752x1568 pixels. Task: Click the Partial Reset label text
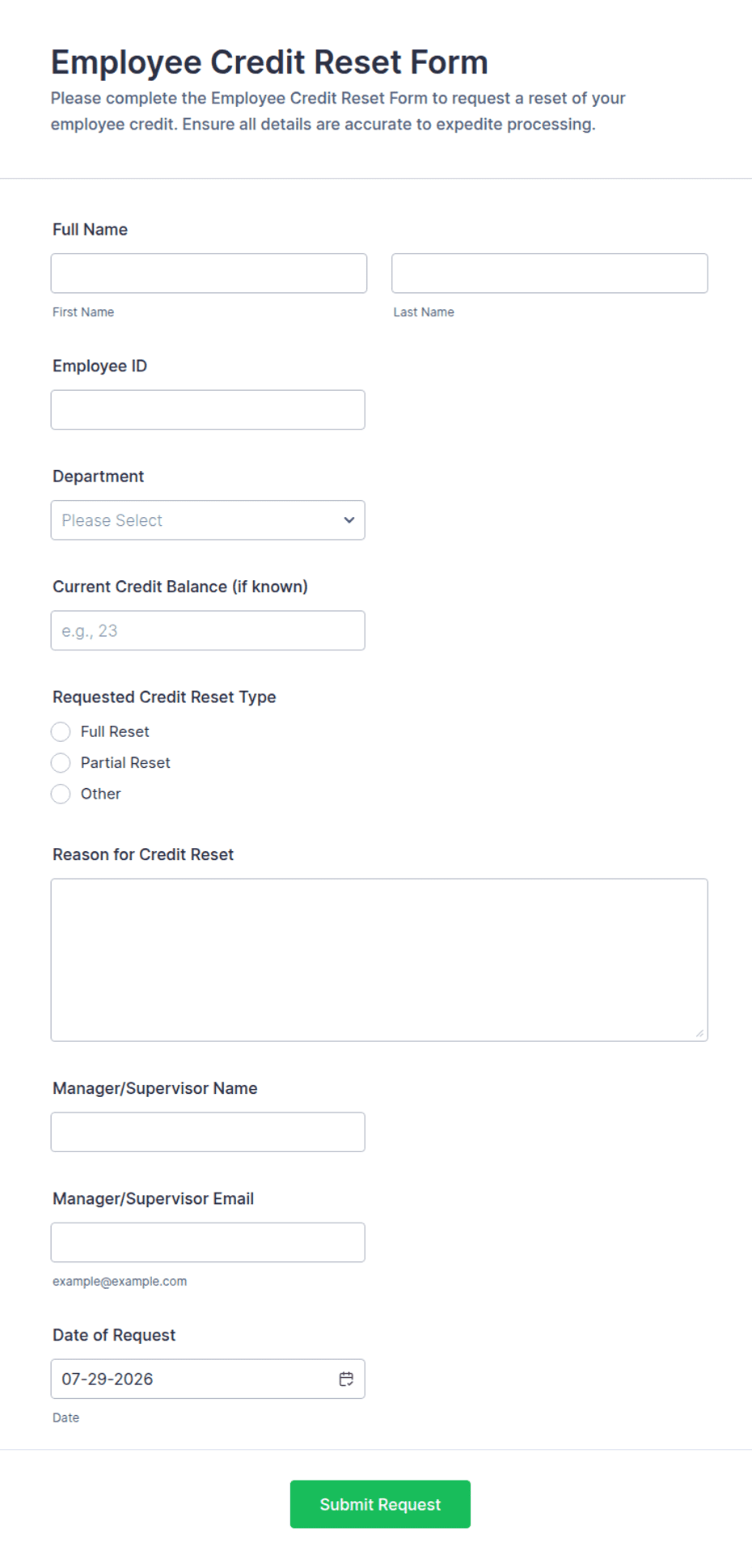click(125, 763)
